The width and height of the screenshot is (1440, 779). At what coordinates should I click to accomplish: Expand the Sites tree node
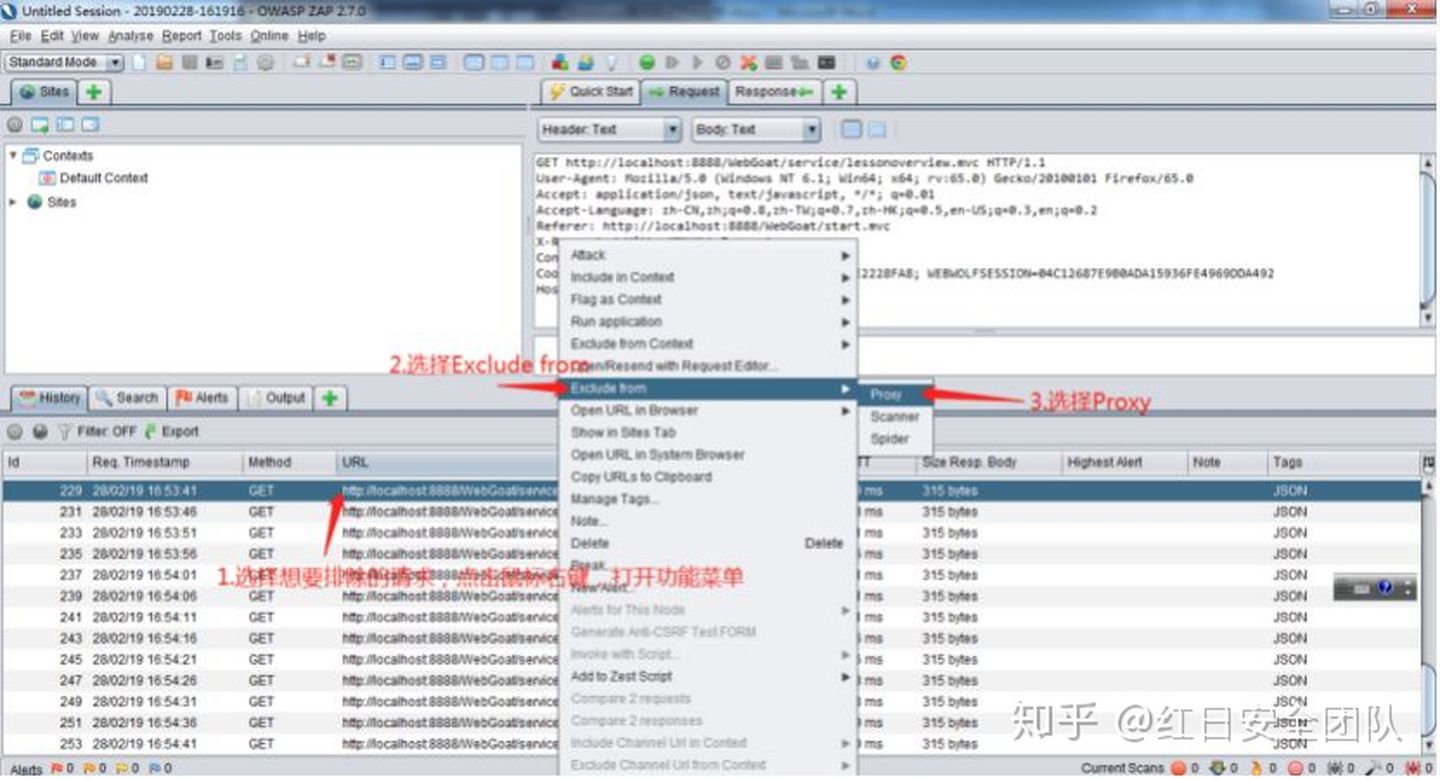pyautogui.click(x=13, y=202)
